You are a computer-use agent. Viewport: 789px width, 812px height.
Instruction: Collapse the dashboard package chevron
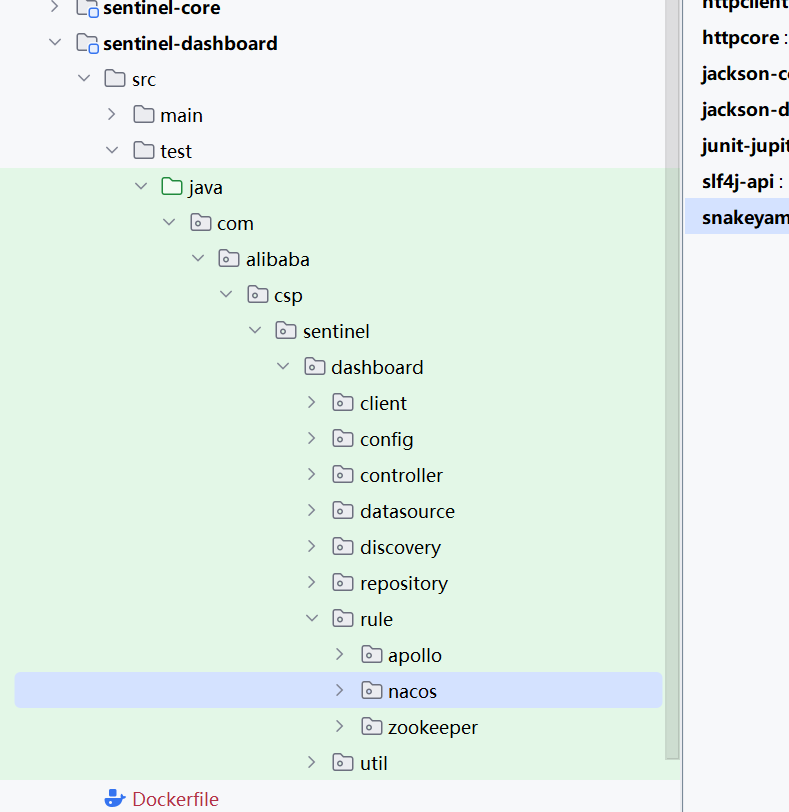283,367
